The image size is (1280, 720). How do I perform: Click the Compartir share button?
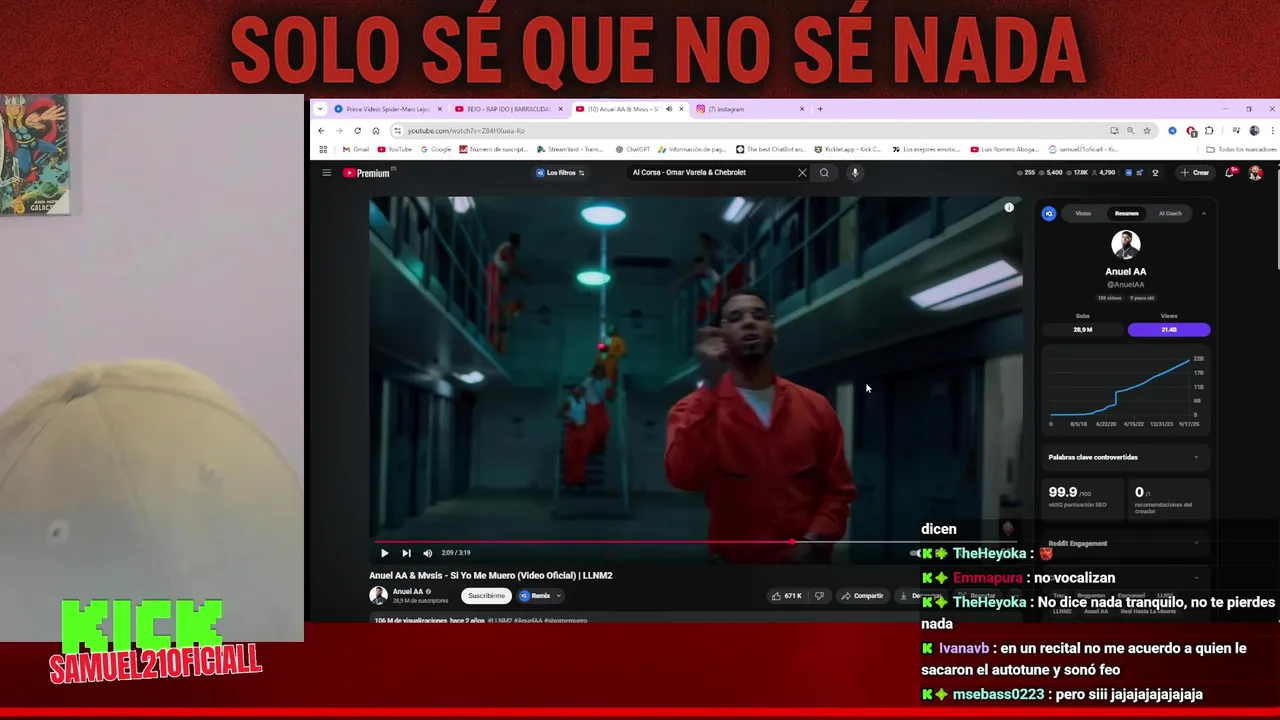pos(862,596)
